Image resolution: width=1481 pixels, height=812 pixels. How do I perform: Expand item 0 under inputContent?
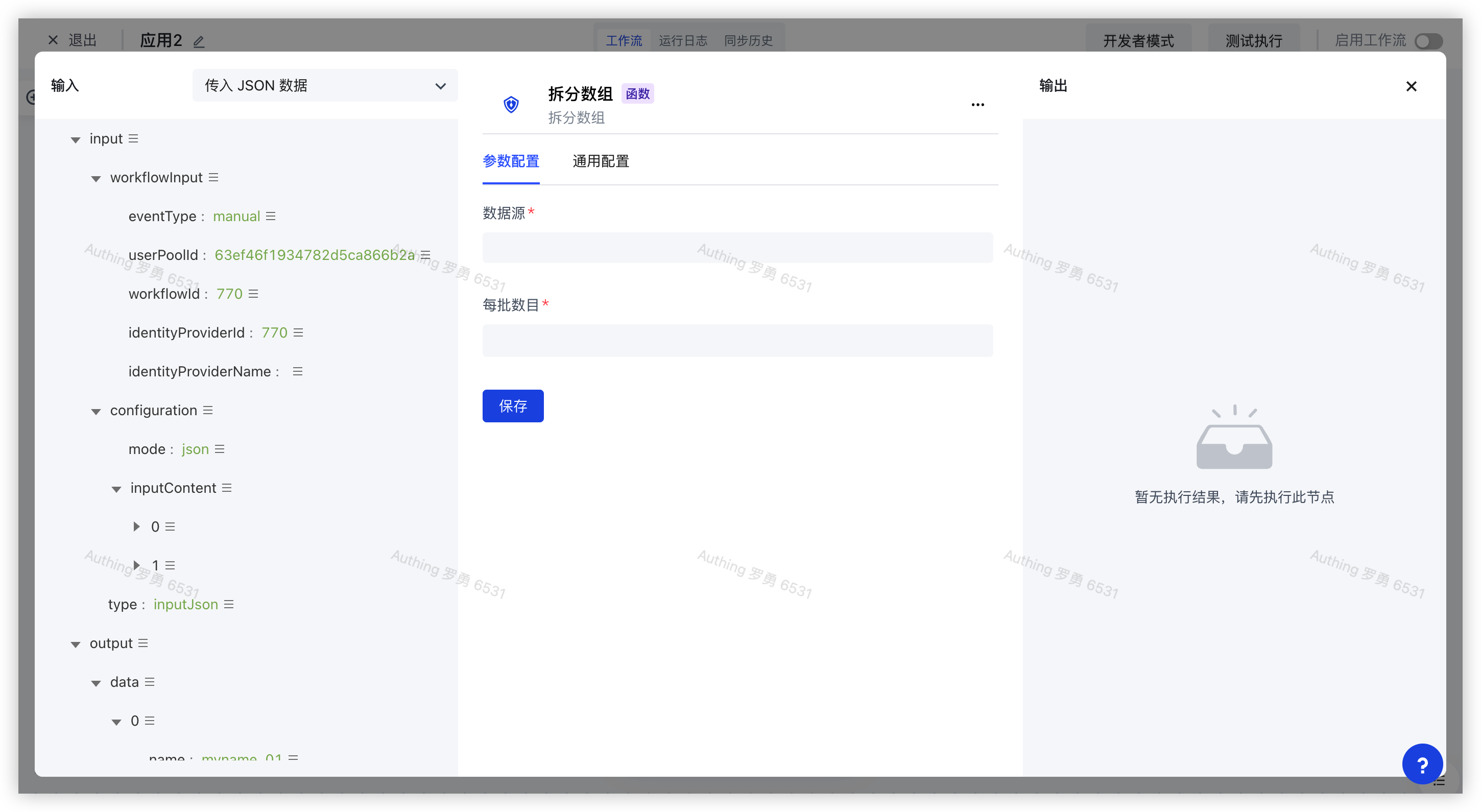[x=136, y=527]
